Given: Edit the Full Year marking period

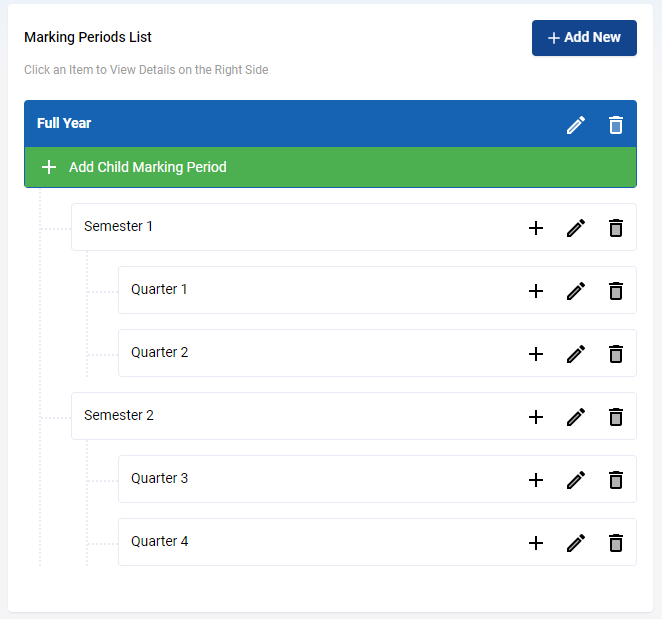Looking at the screenshot, I should tap(576, 125).
